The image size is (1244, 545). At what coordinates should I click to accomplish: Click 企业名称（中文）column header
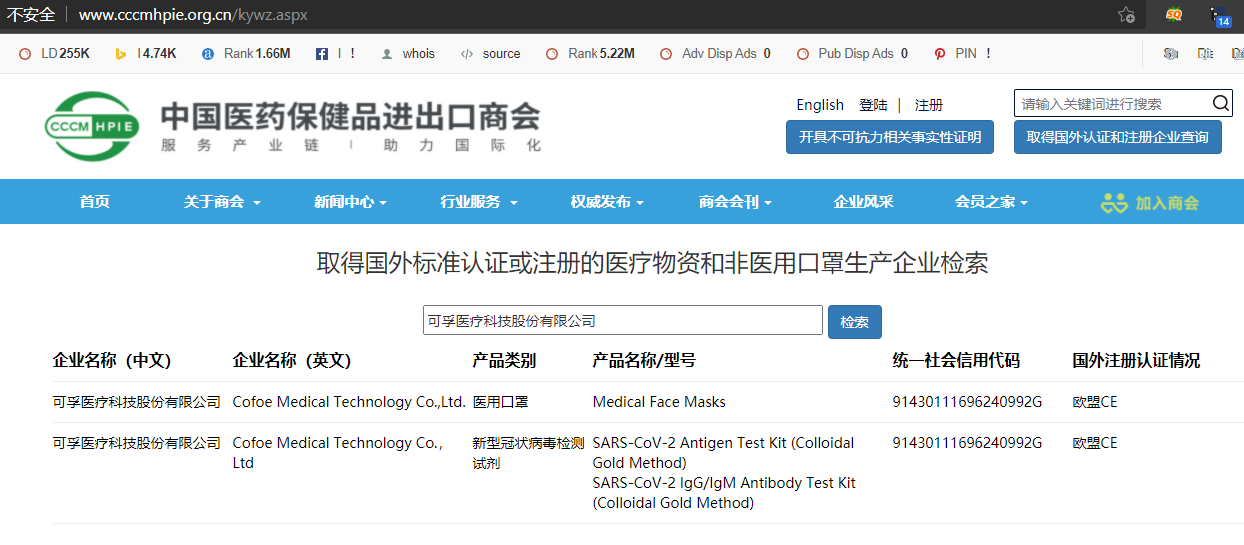point(112,361)
